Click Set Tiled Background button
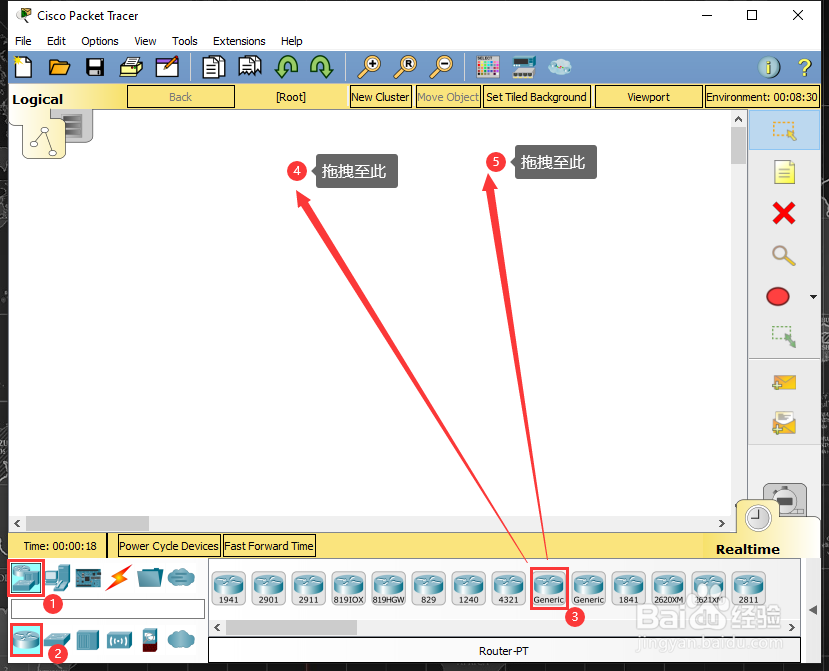This screenshot has width=829, height=671. tap(536, 97)
